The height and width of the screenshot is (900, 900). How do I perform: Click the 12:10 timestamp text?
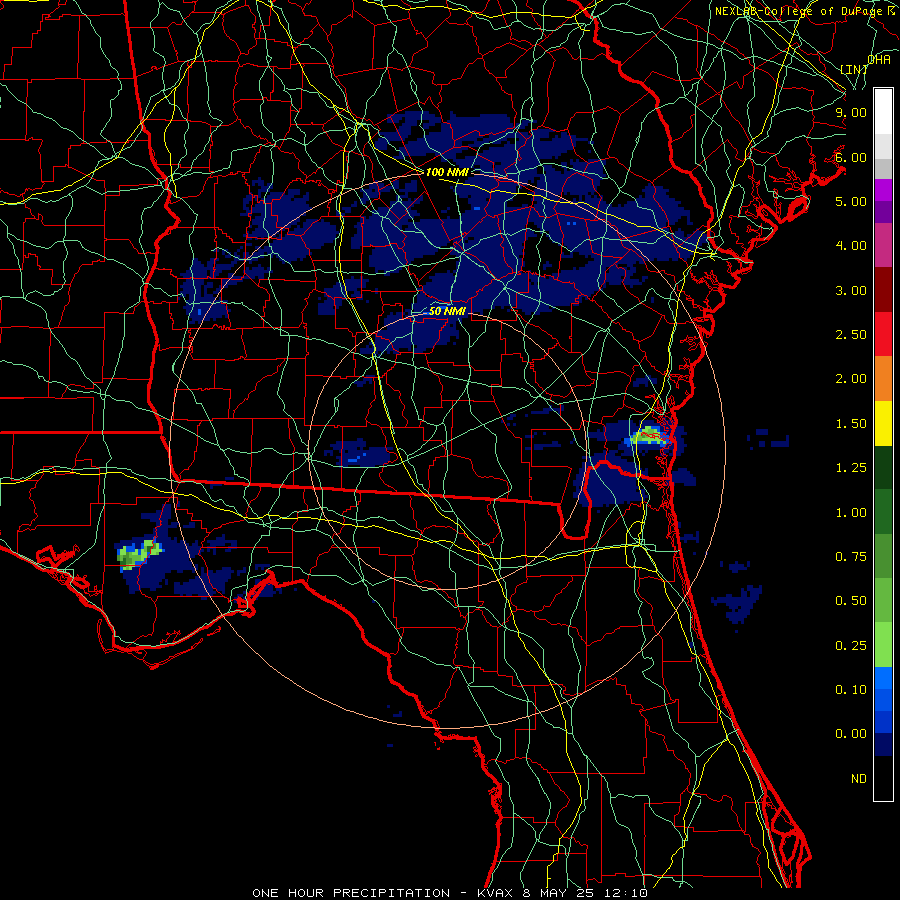coord(626,893)
